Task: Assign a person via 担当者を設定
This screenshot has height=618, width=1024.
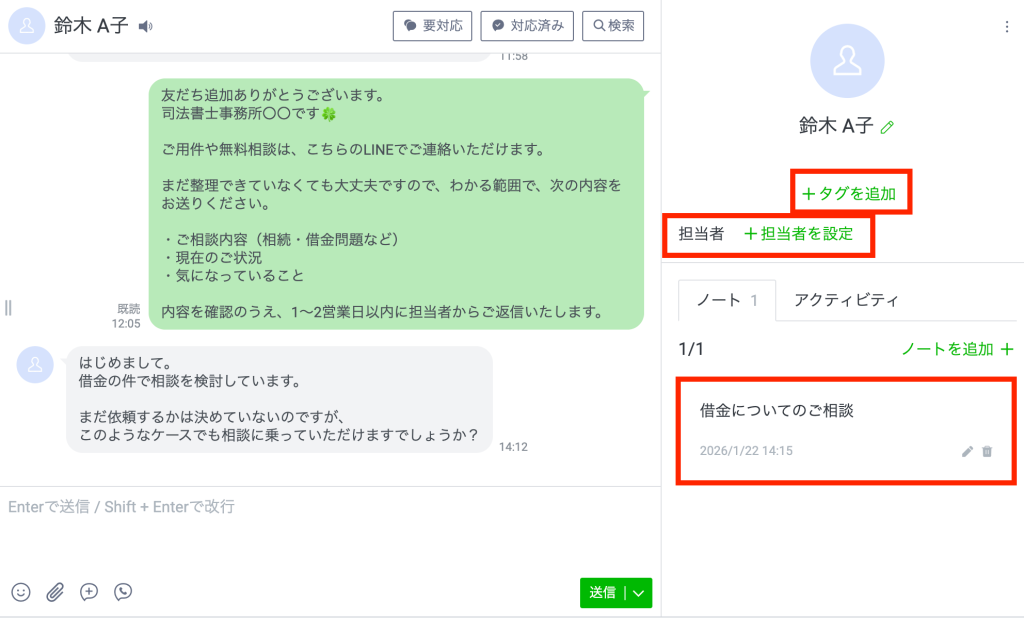Action: pyautogui.click(x=800, y=234)
